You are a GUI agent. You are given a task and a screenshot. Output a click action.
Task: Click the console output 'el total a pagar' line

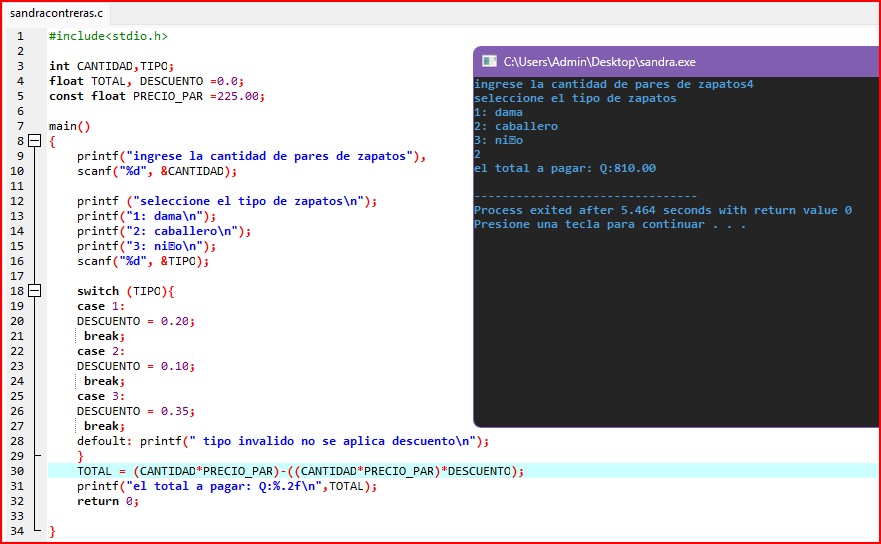(564, 168)
